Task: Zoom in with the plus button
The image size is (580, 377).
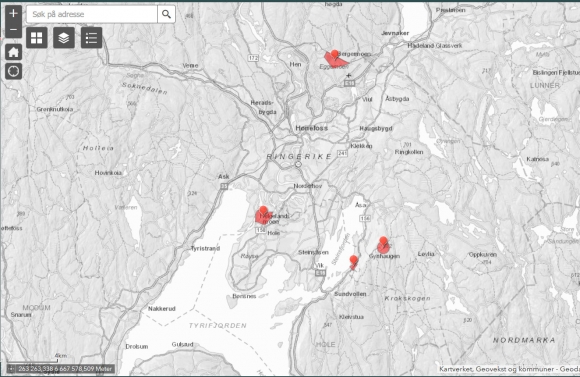Action: tap(13, 14)
